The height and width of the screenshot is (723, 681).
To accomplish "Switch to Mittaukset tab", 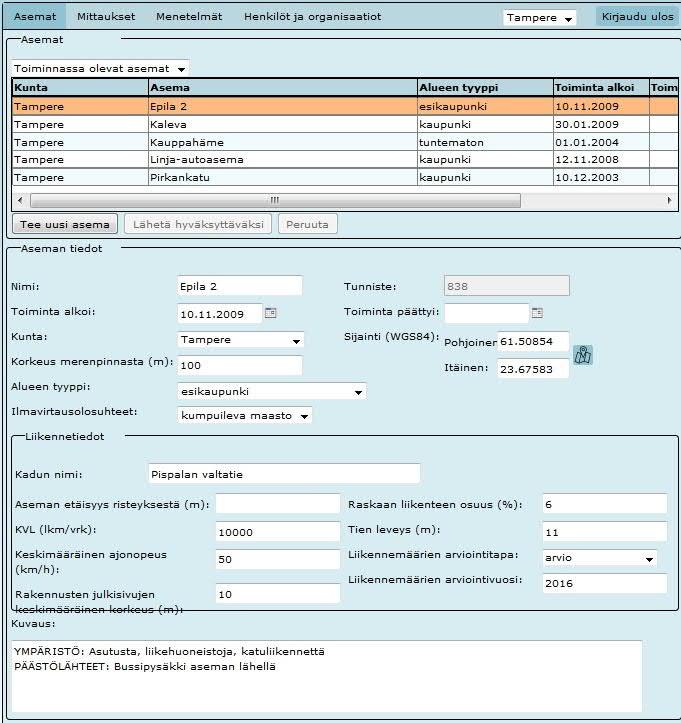I will [x=106, y=17].
